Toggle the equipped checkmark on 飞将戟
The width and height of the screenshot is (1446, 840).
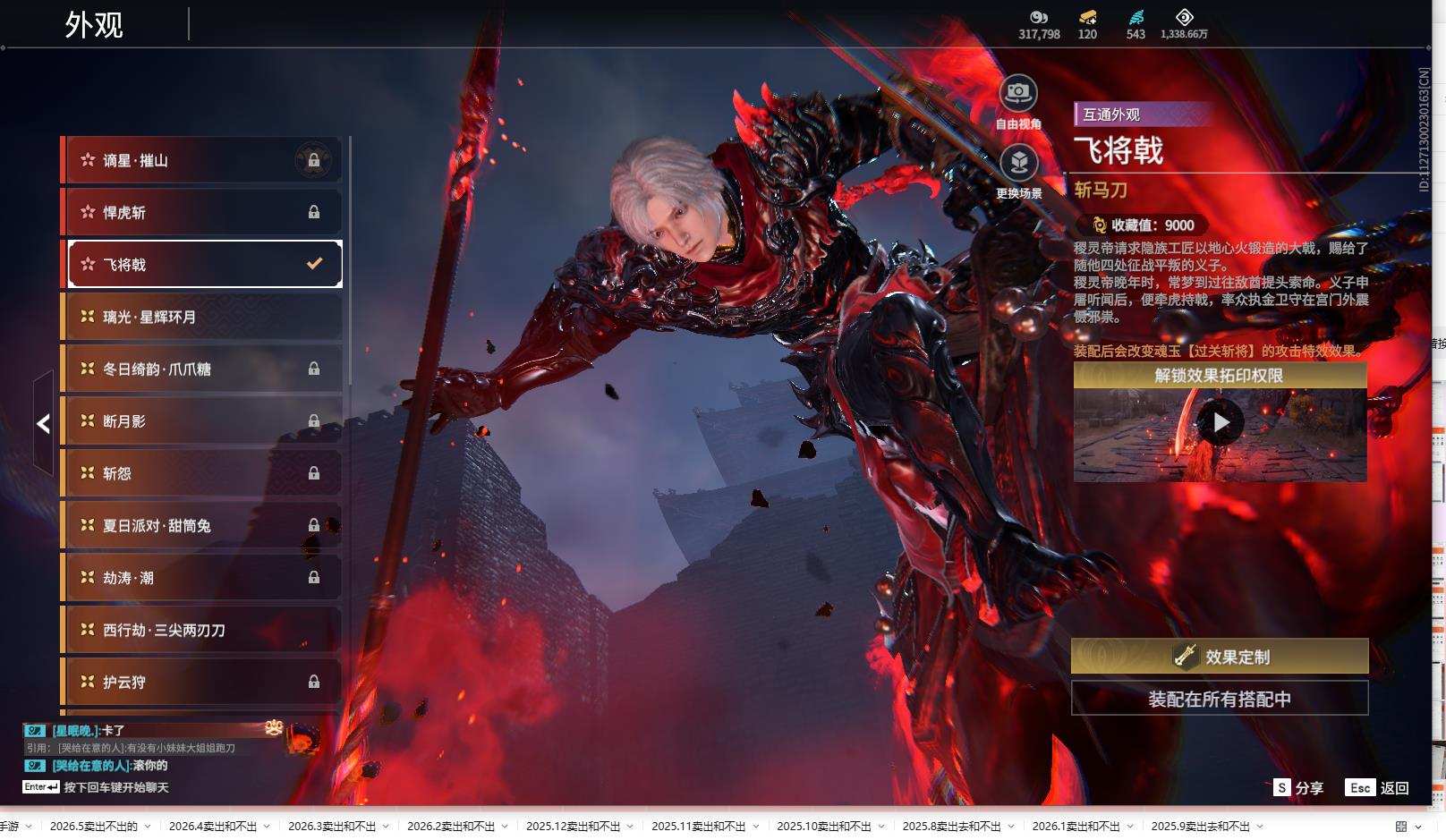[314, 263]
